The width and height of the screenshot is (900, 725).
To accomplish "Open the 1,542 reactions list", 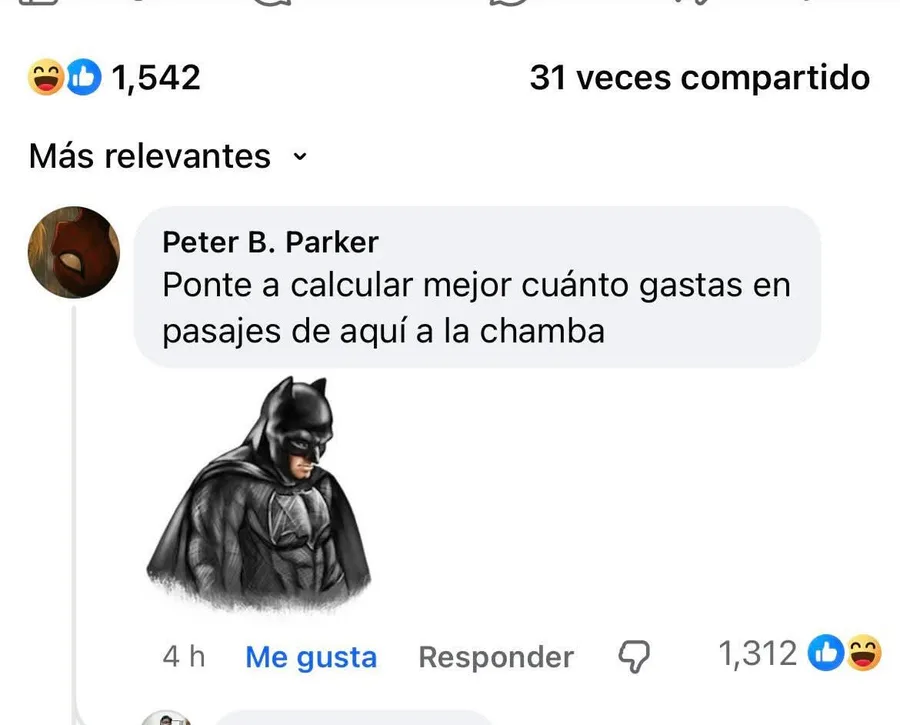I will tap(156, 77).
